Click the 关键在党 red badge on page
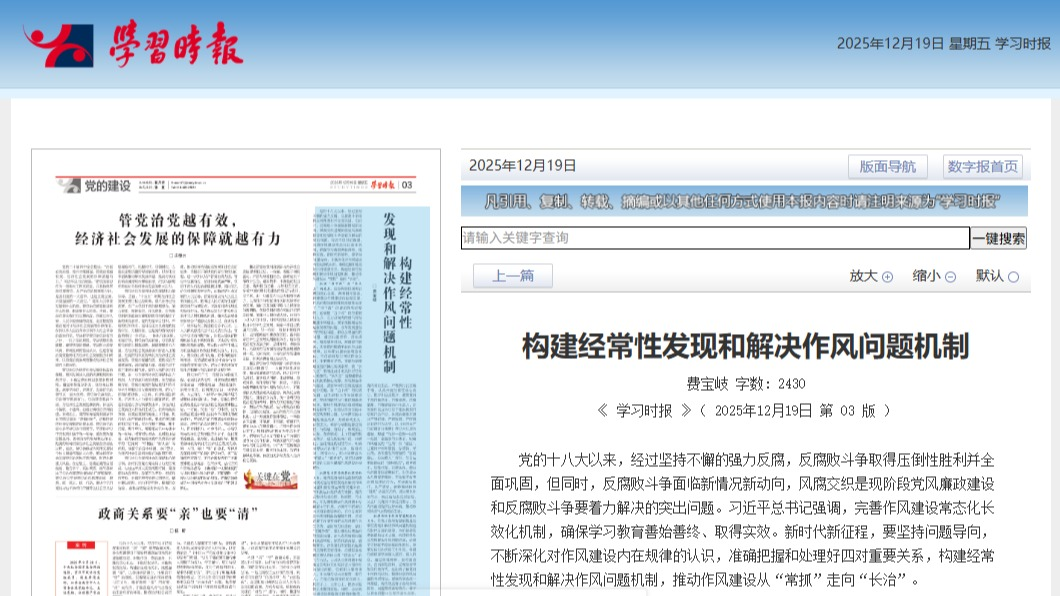Screen dimensions: 1060x596 point(270,480)
